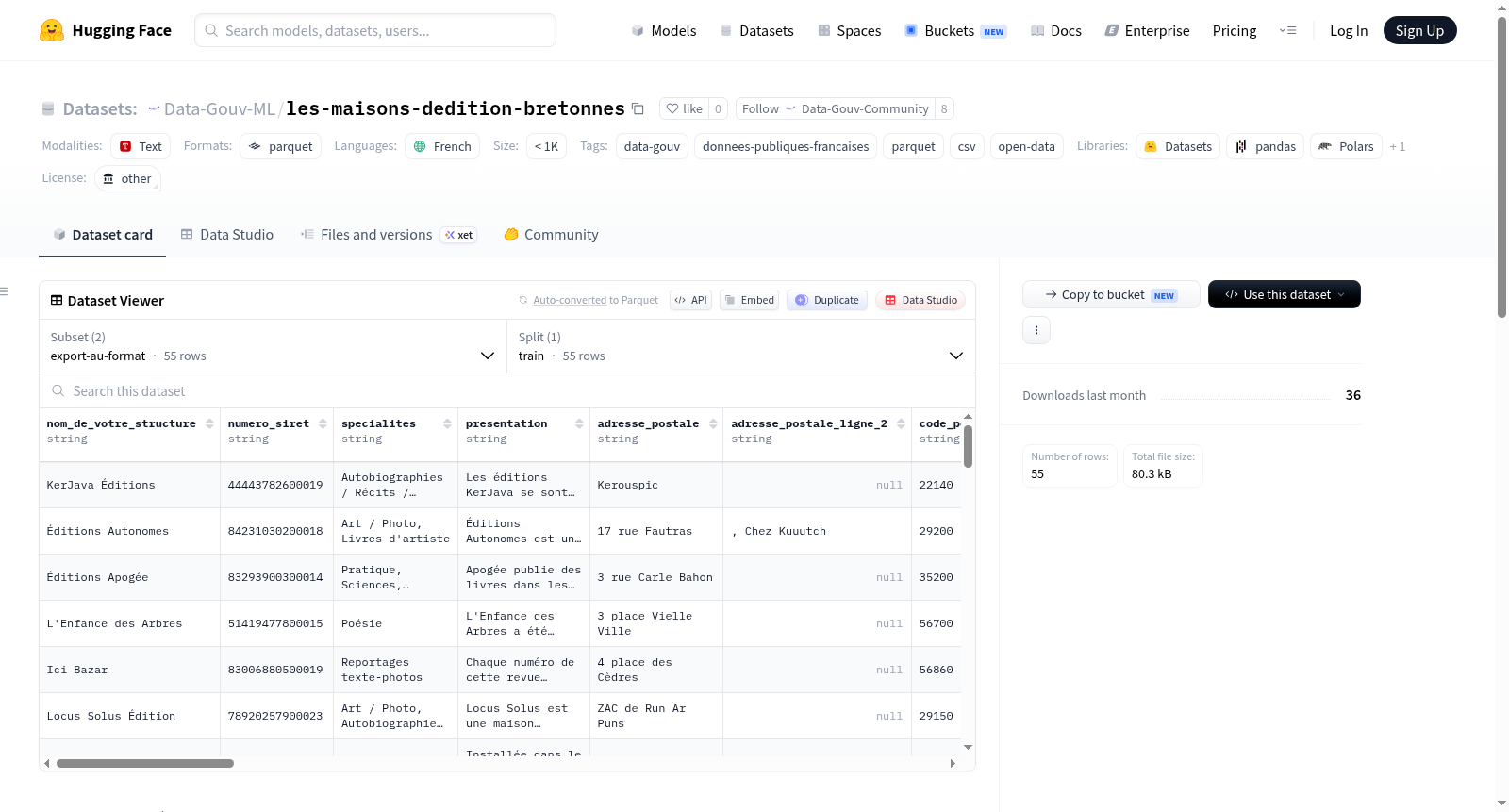Expand the Subset export-au-format dropdown
The height and width of the screenshot is (812, 1509).
273,346
